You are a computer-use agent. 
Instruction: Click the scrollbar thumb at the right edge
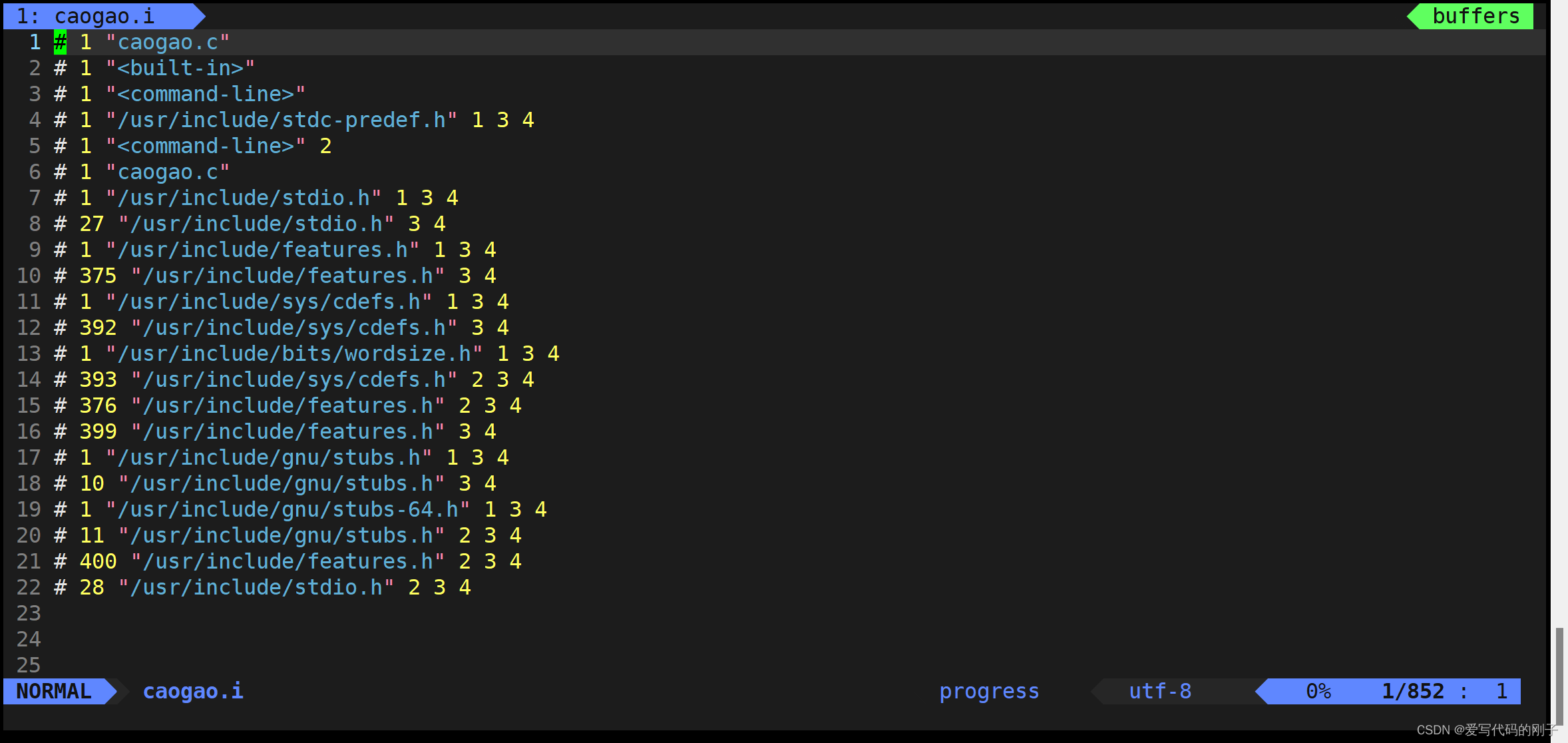point(1559,676)
